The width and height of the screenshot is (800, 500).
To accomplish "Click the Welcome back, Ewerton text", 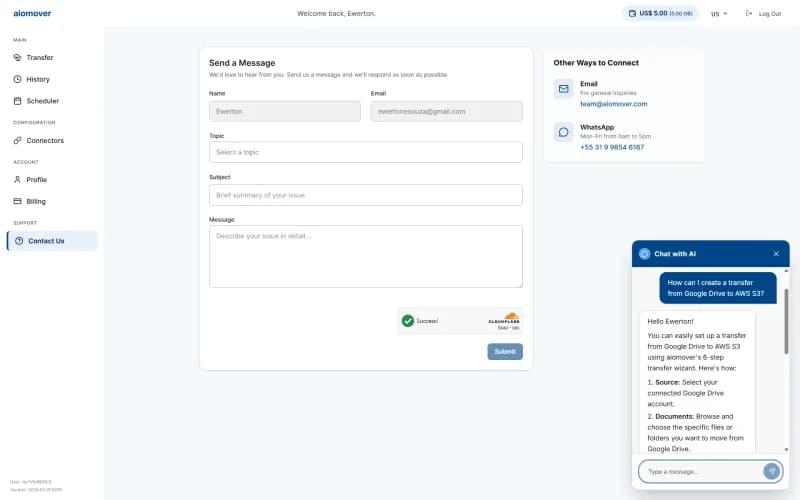I will click(336, 13).
